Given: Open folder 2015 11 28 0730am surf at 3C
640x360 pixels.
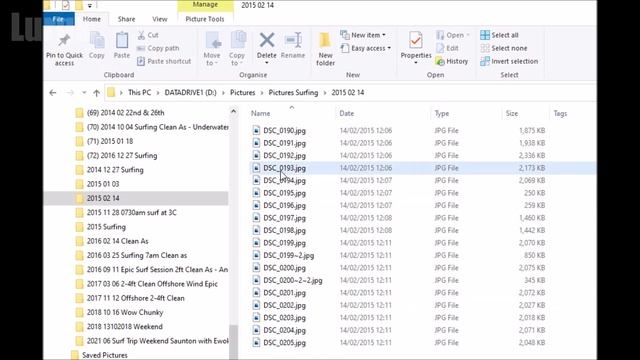Looking at the screenshot, I should tap(131, 213).
